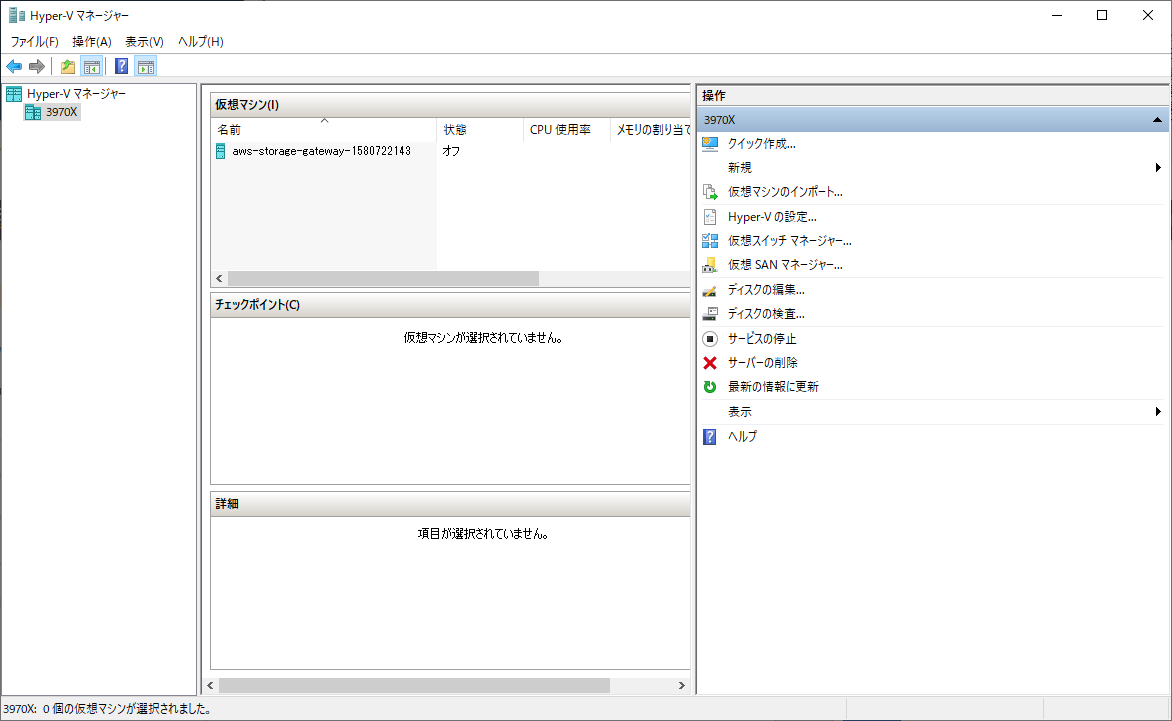Click the クイック作成 monitor icon

pyautogui.click(x=710, y=144)
